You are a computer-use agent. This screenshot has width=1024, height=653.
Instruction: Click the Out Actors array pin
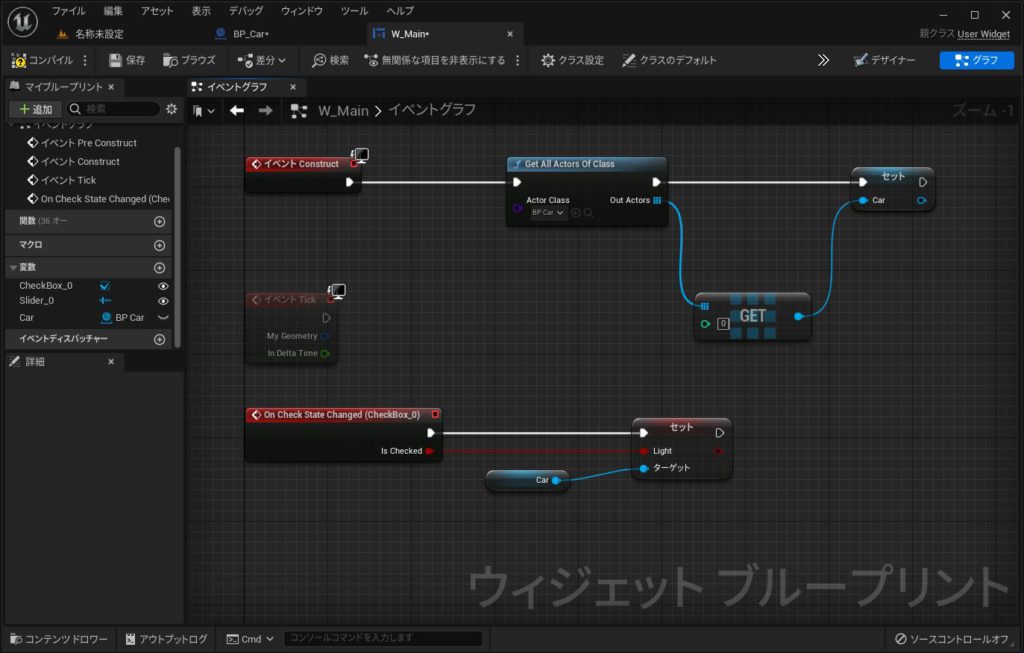(x=657, y=200)
